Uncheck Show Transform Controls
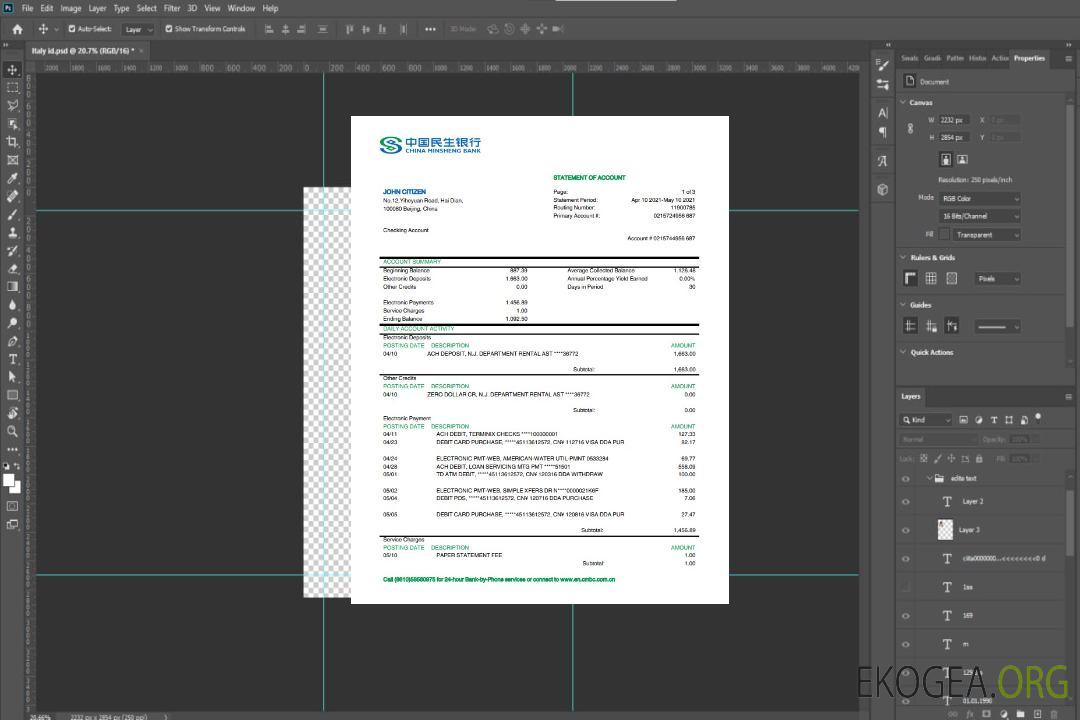Viewport: 1080px width, 720px height. (x=169, y=29)
